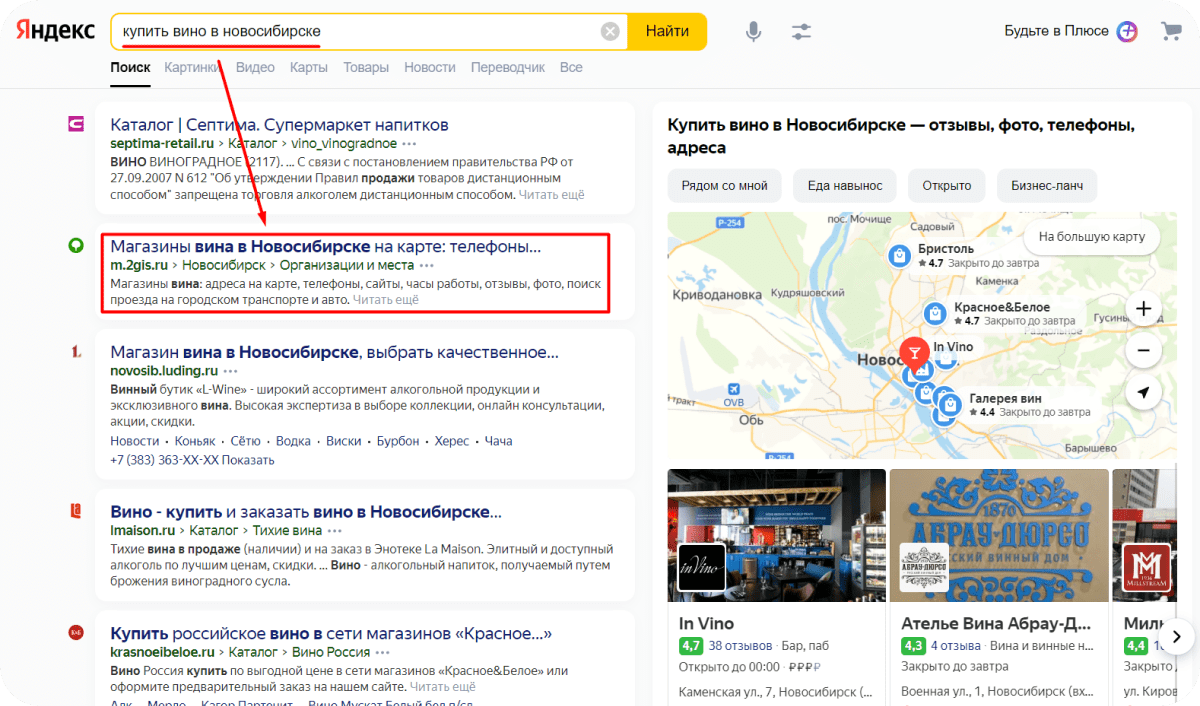Clear the search query with the X icon
Viewport: 1200px width, 706px height.
click(609, 31)
